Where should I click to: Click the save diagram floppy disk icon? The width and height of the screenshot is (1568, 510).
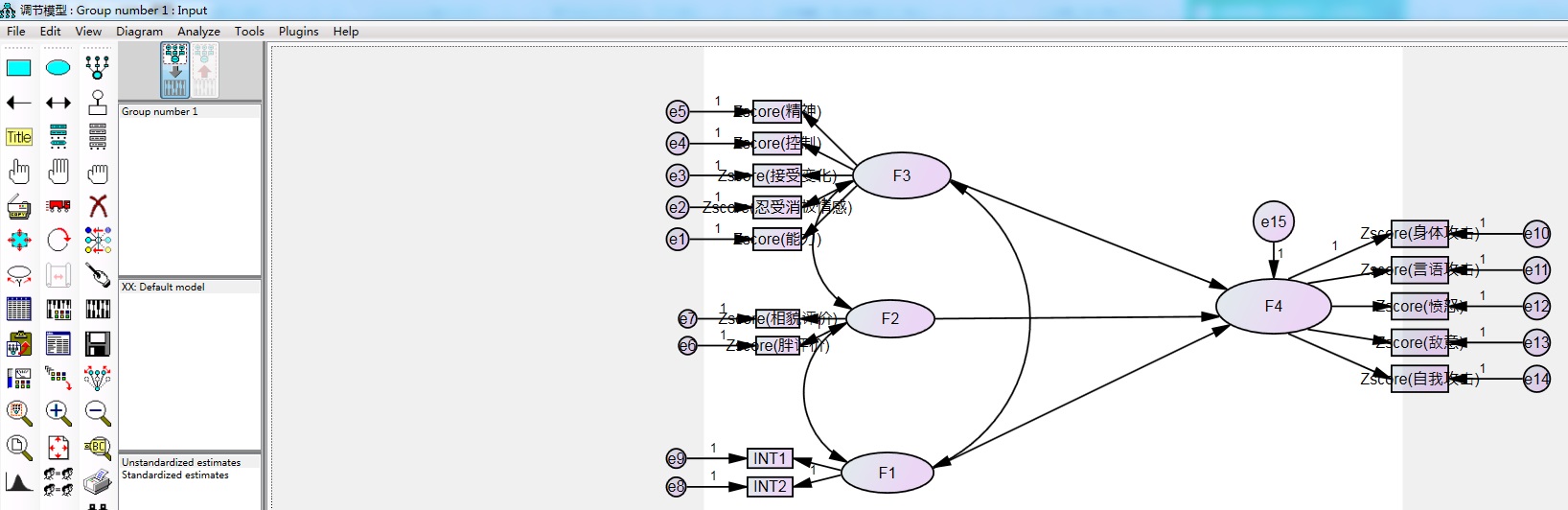98,343
